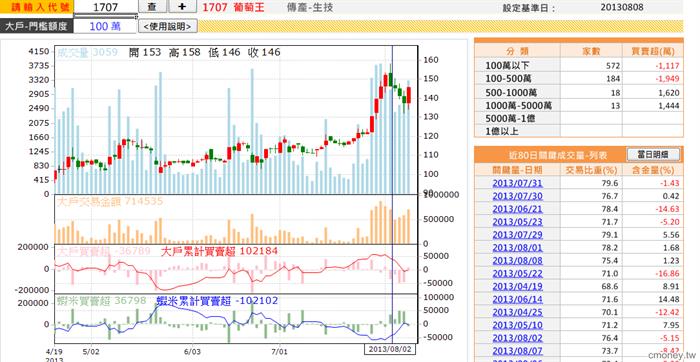Click the stock code input field showing 1707
Screen dimensions: 700x362
pyautogui.click(x=105, y=7)
